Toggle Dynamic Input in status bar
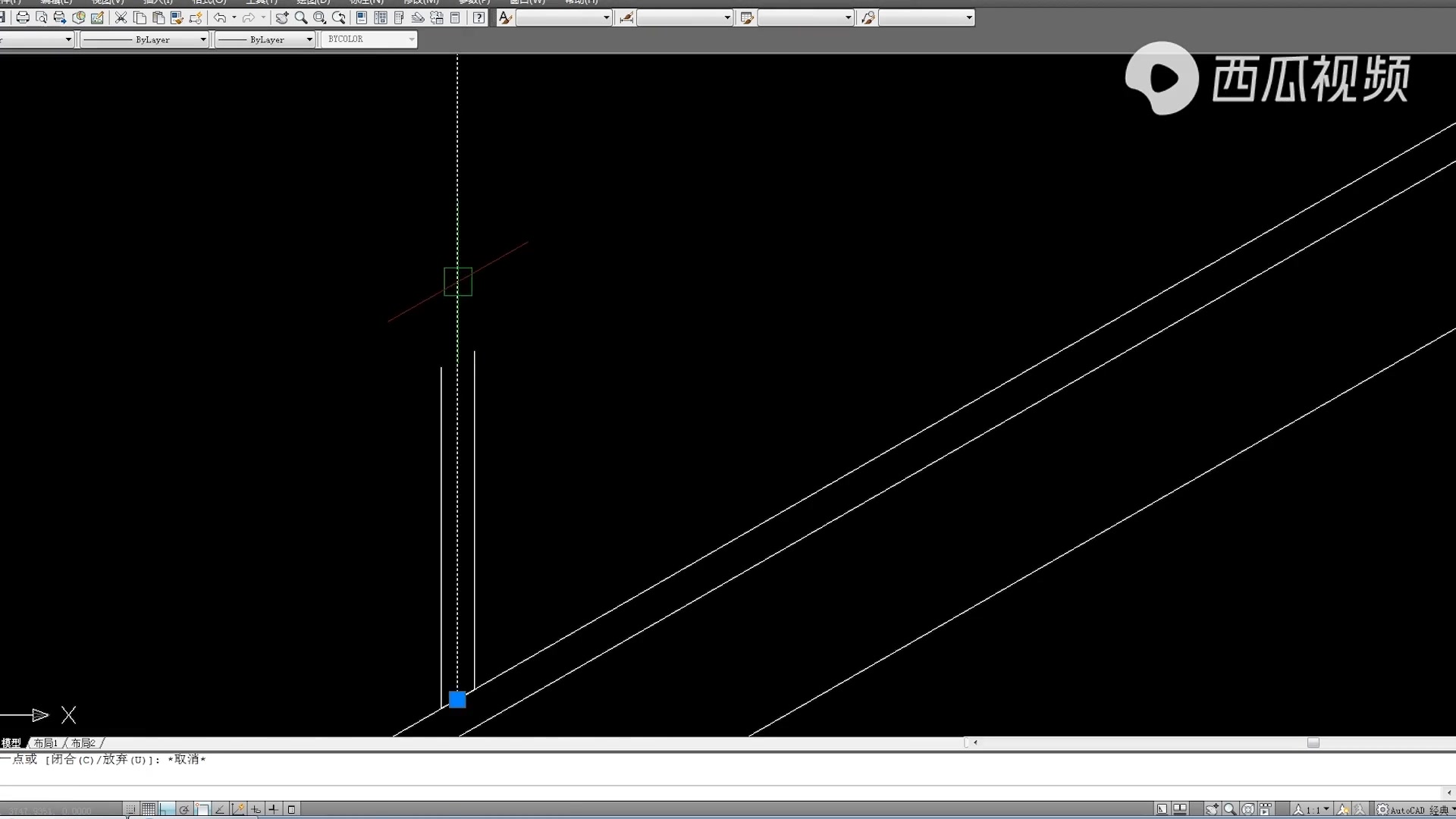The width and height of the screenshot is (1456, 819). [256, 809]
